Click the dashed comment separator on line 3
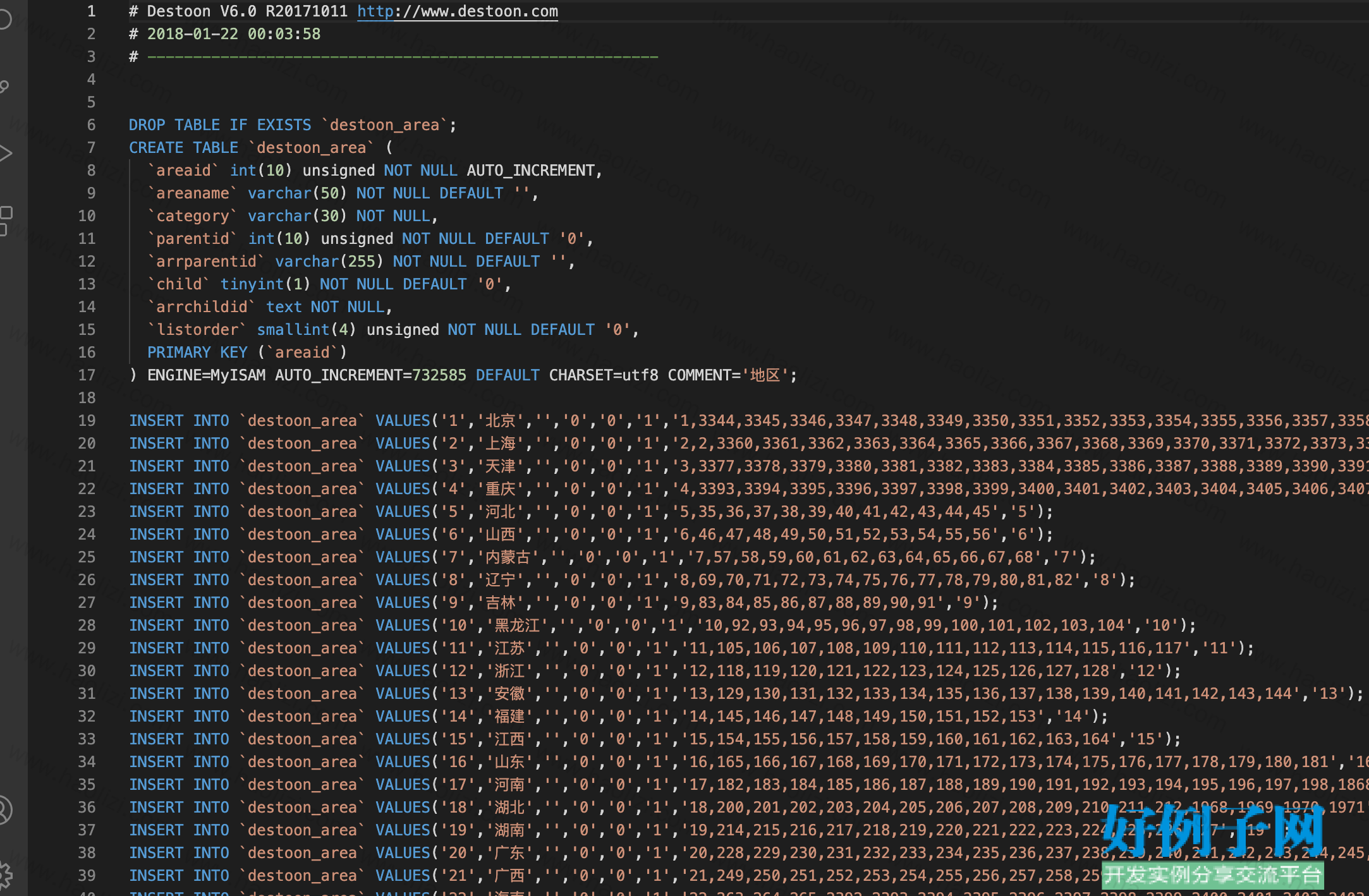This screenshot has height=896, width=1369. click(x=403, y=57)
